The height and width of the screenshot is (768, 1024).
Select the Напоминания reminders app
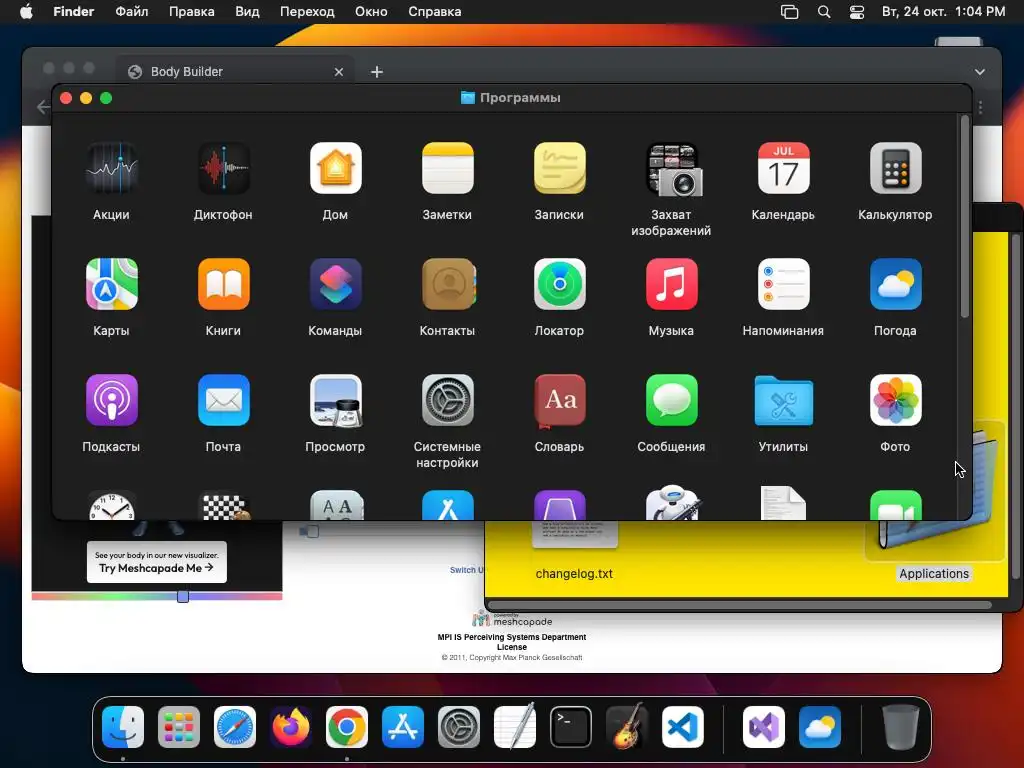click(x=784, y=284)
